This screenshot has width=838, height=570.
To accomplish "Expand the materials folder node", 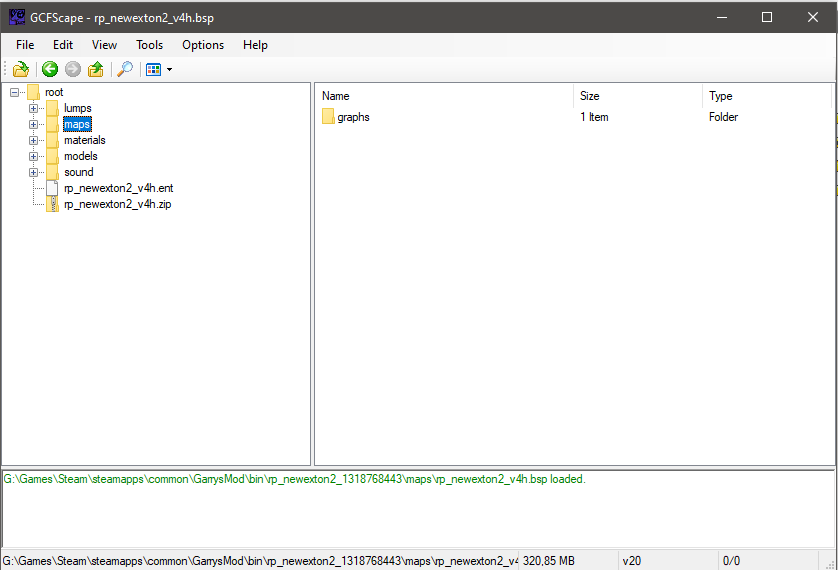I will coord(33,140).
